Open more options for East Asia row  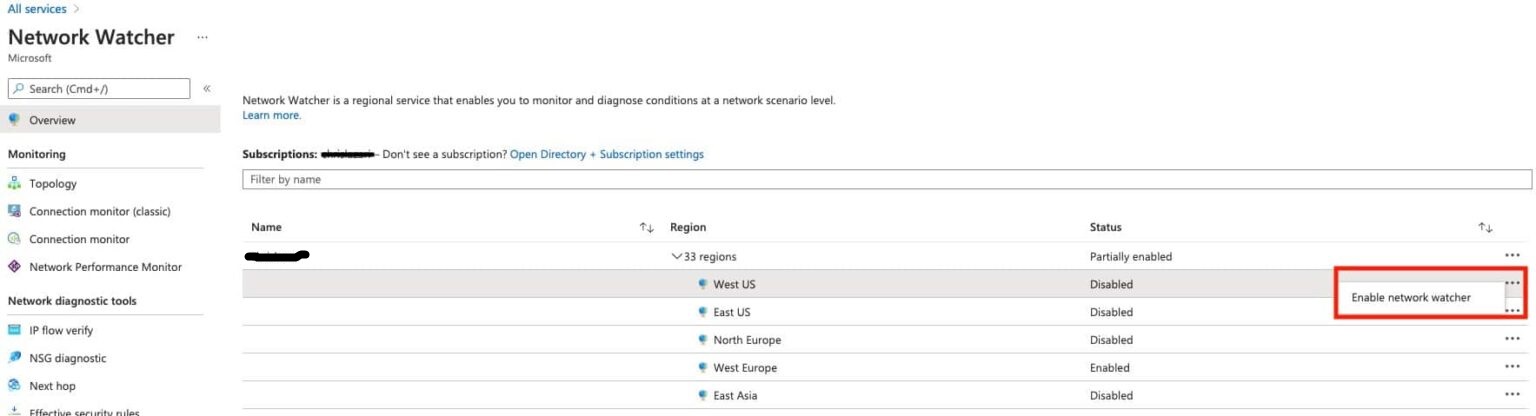tap(1512, 395)
